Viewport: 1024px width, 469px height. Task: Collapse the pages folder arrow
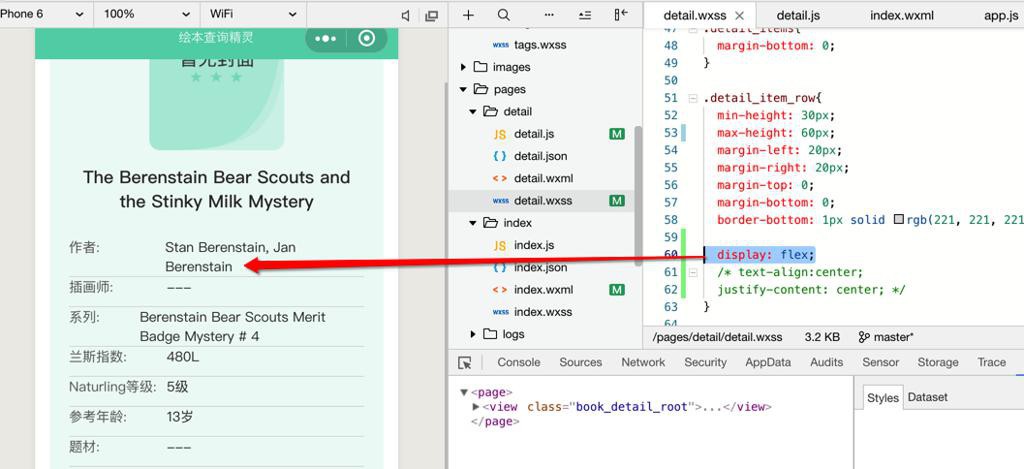point(463,89)
